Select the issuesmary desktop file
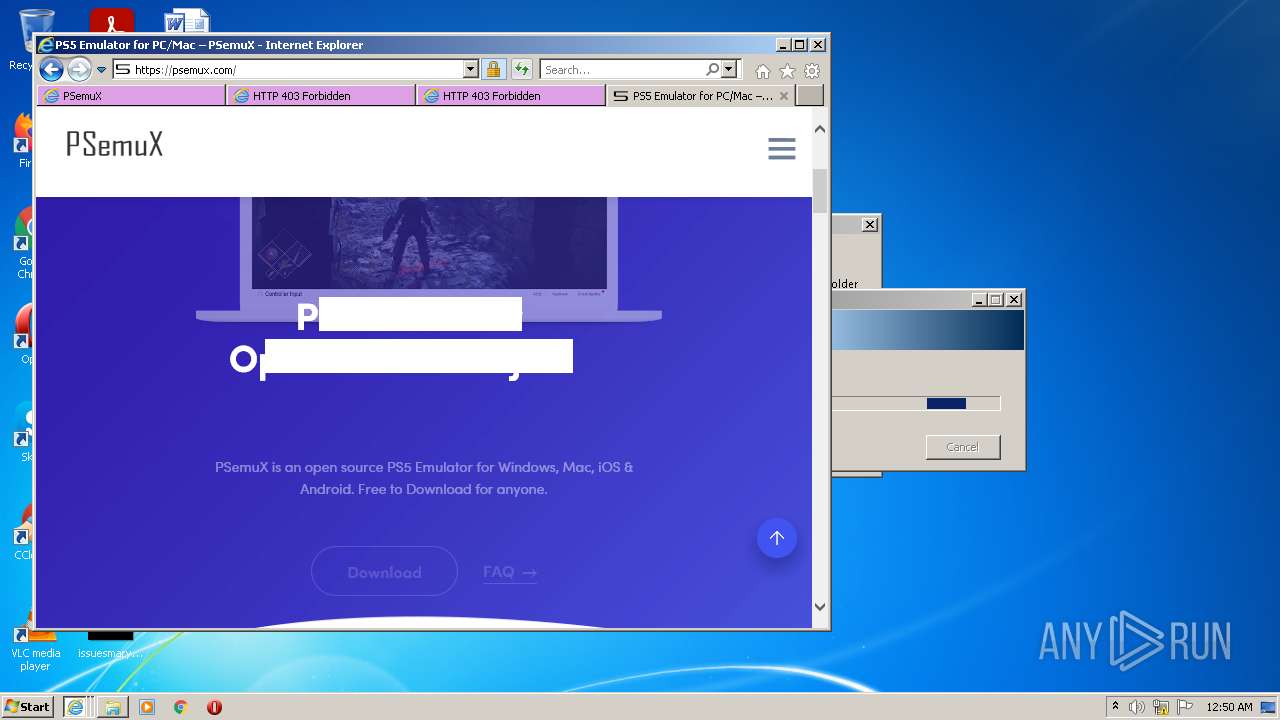This screenshot has width=1280, height=720. [110, 645]
